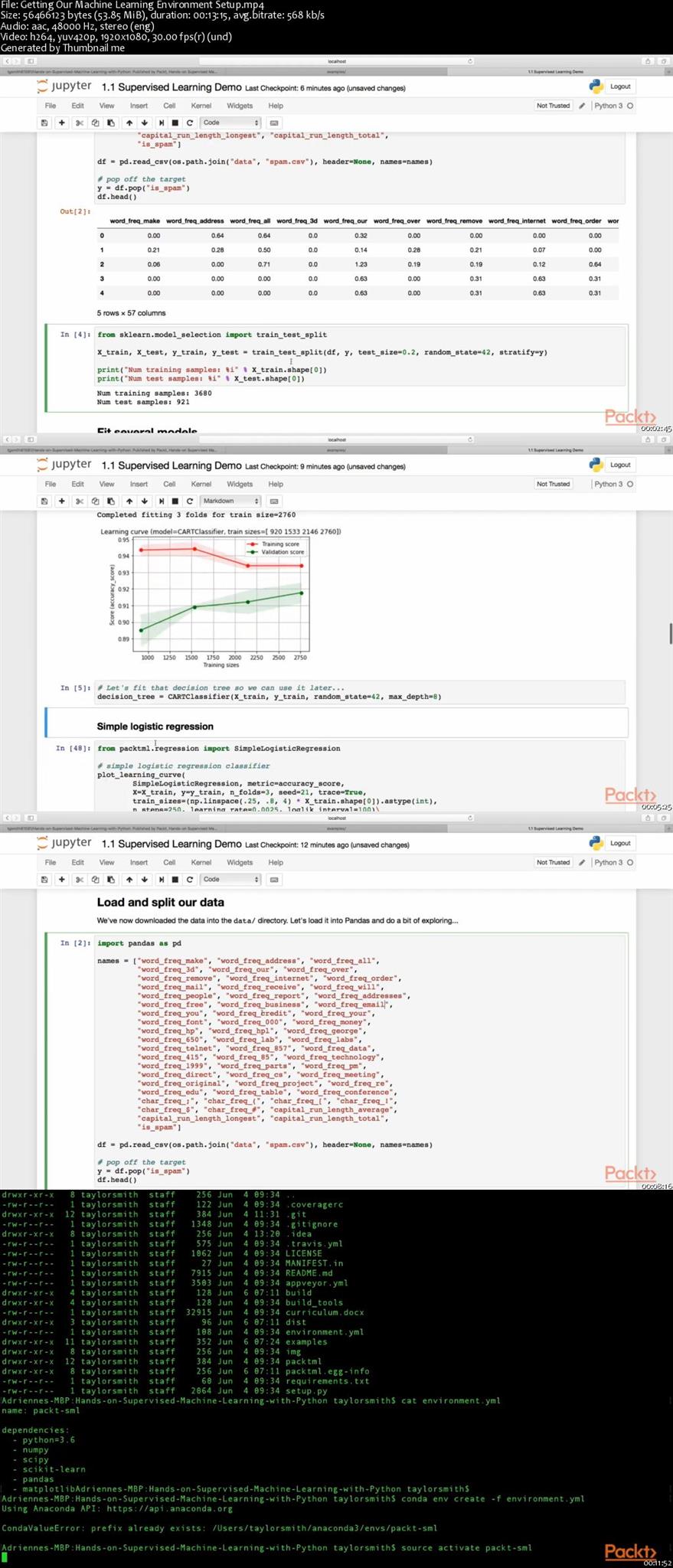The width and height of the screenshot is (673, 1568).
Task: Click Logout in 9-minutes-ago notebook
Action: point(620,465)
